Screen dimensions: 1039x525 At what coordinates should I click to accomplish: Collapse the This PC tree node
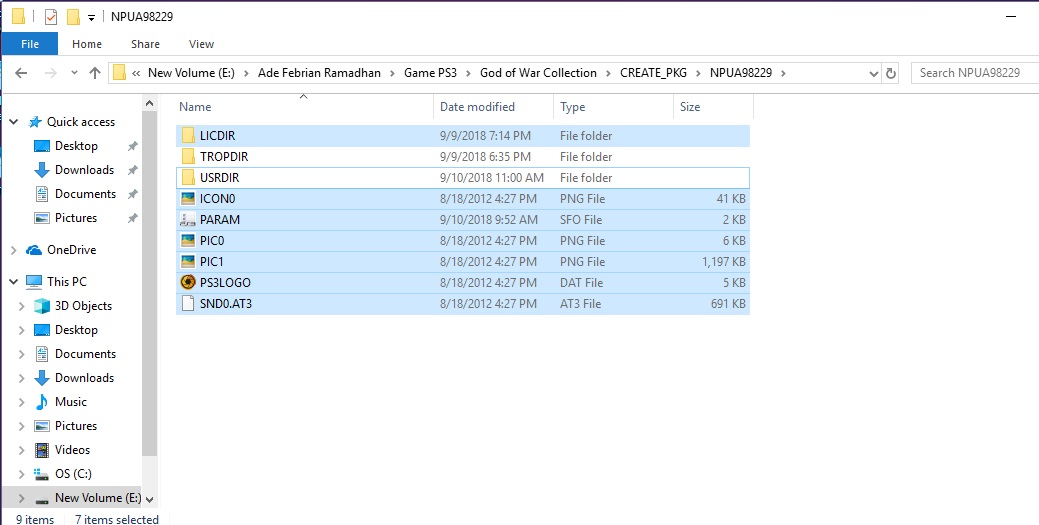click(14, 282)
